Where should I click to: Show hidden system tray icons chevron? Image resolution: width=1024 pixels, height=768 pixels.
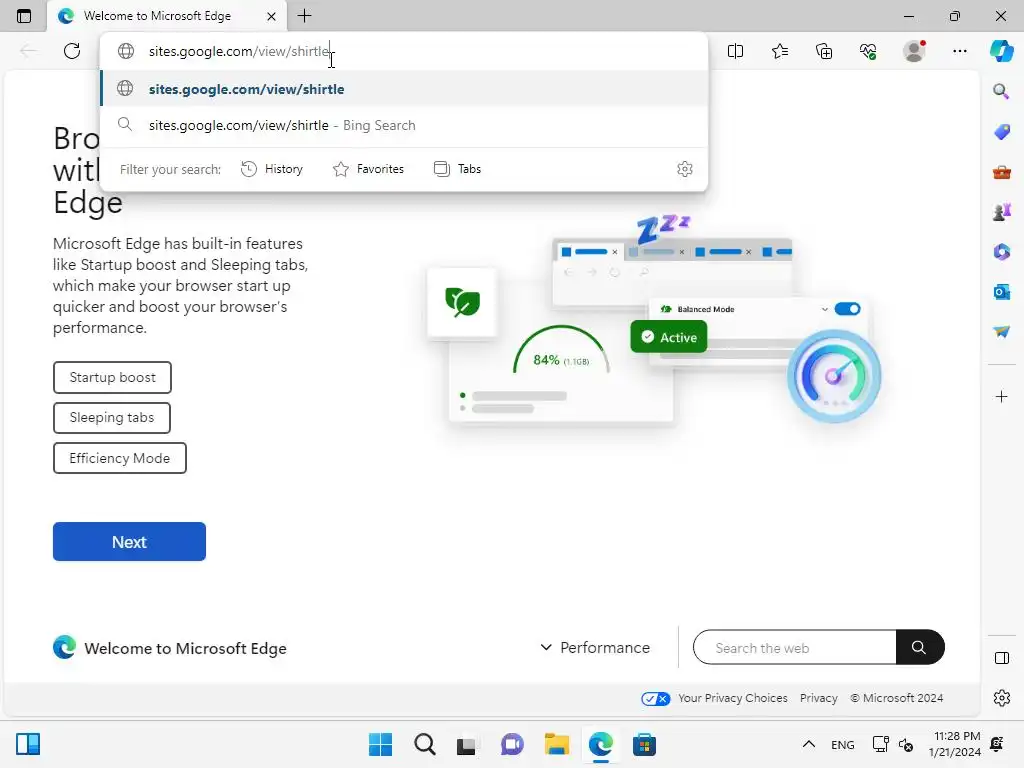pos(808,744)
